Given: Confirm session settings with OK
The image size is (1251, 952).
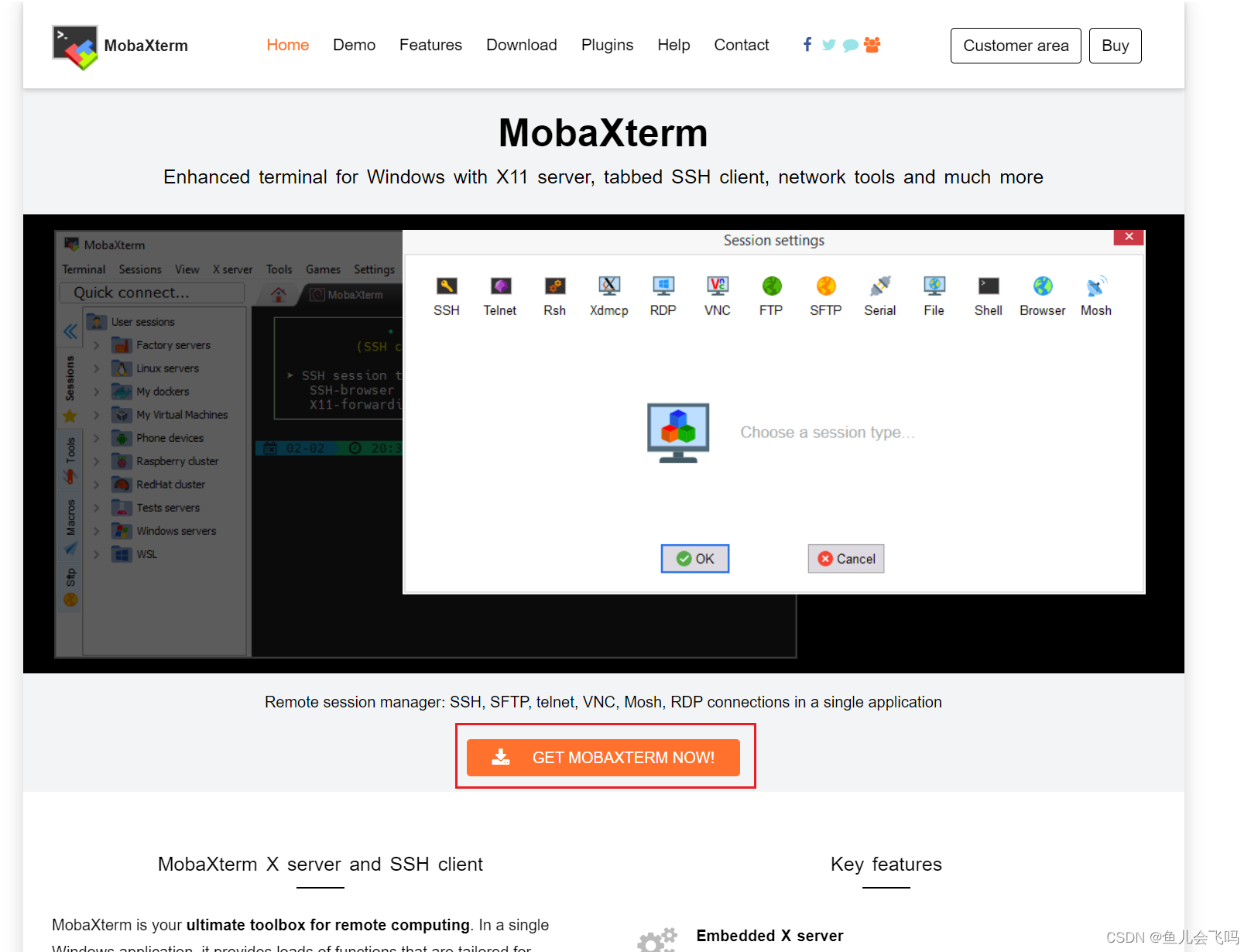Looking at the screenshot, I should point(694,558).
